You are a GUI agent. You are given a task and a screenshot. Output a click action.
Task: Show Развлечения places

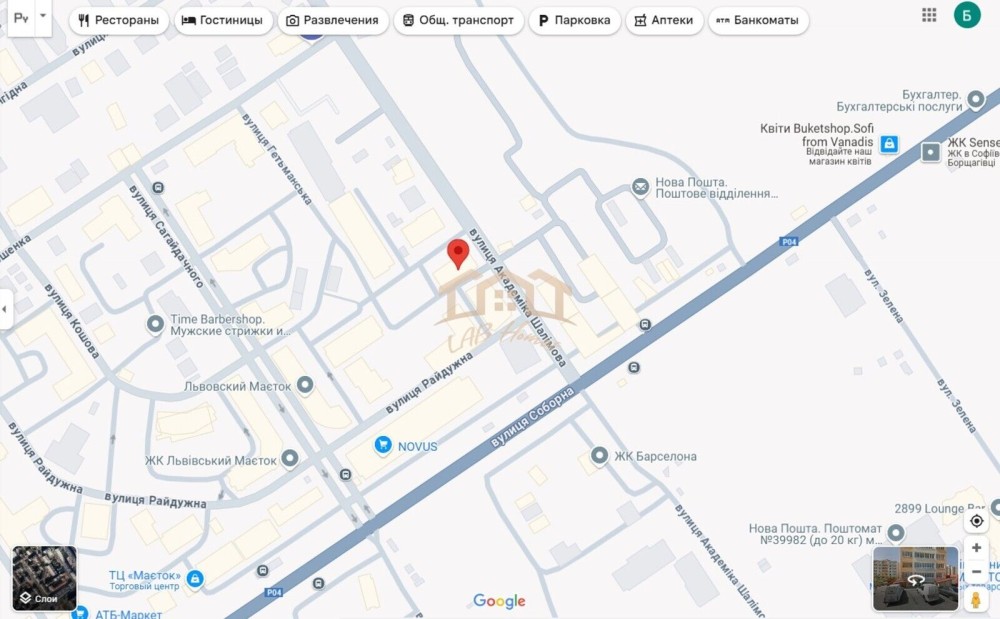coord(332,20)
